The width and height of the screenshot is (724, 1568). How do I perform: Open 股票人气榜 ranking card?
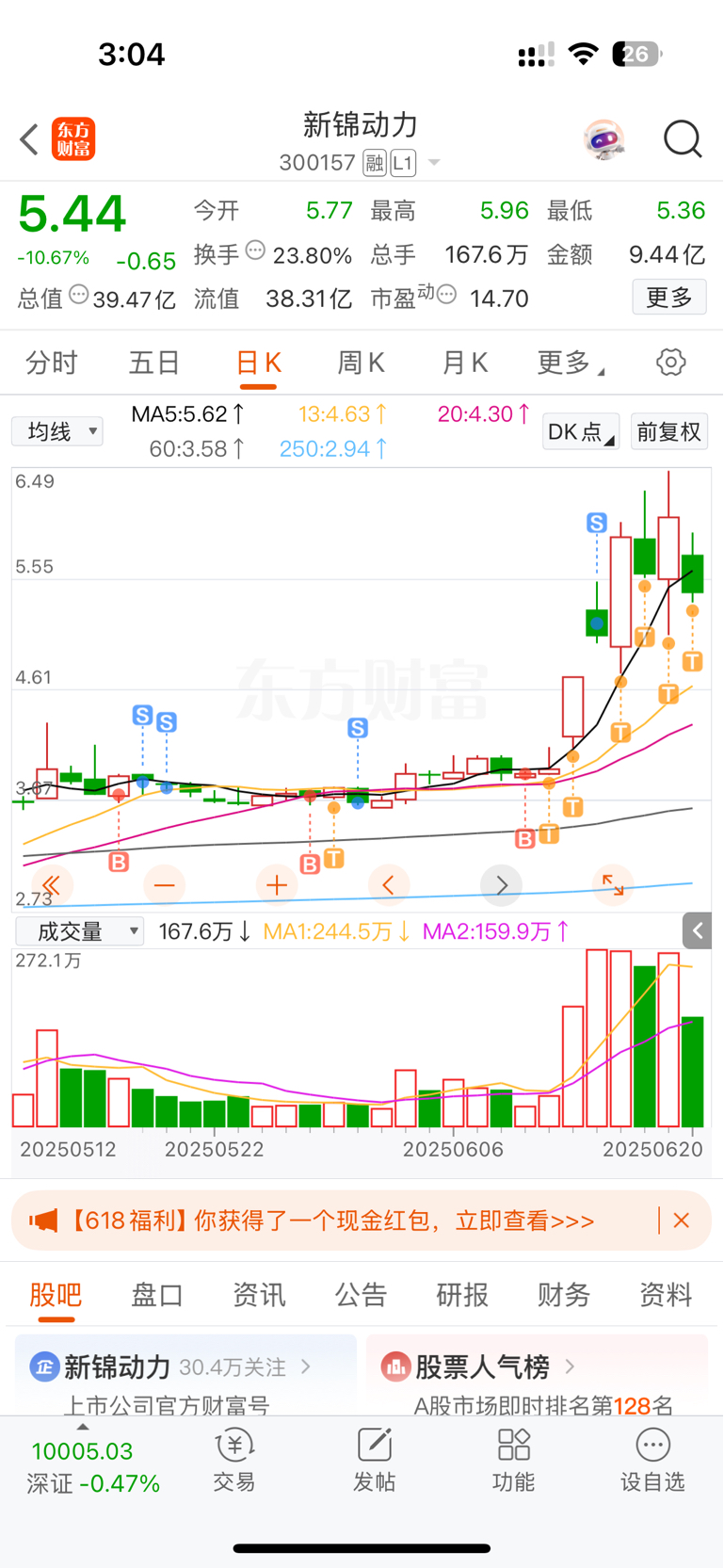(x=537, y=1375)
